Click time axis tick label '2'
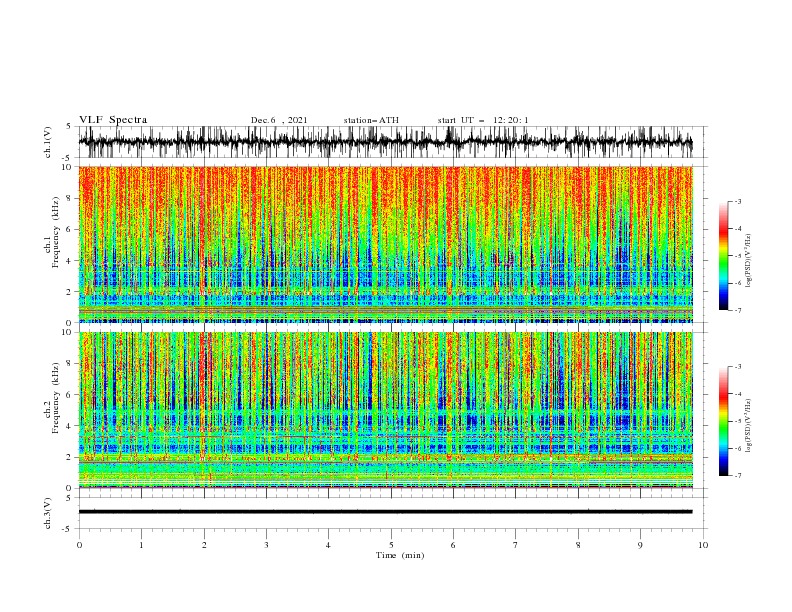Screen dimensions: 792x612 204,545
